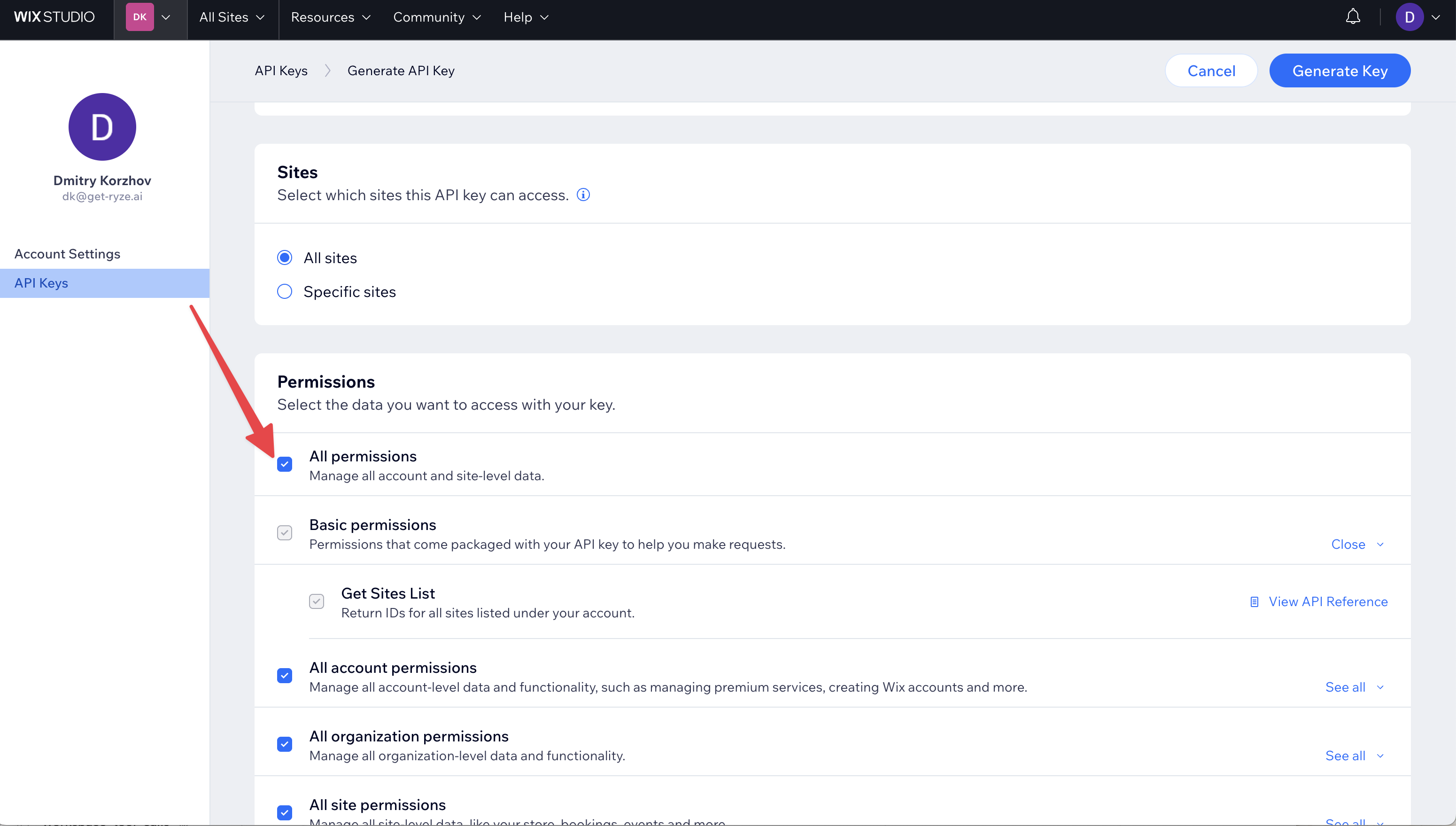The width and height of the screenshot is (1456, 826).
Task: Select the Specific sites radio button
Action: point(285,292)
